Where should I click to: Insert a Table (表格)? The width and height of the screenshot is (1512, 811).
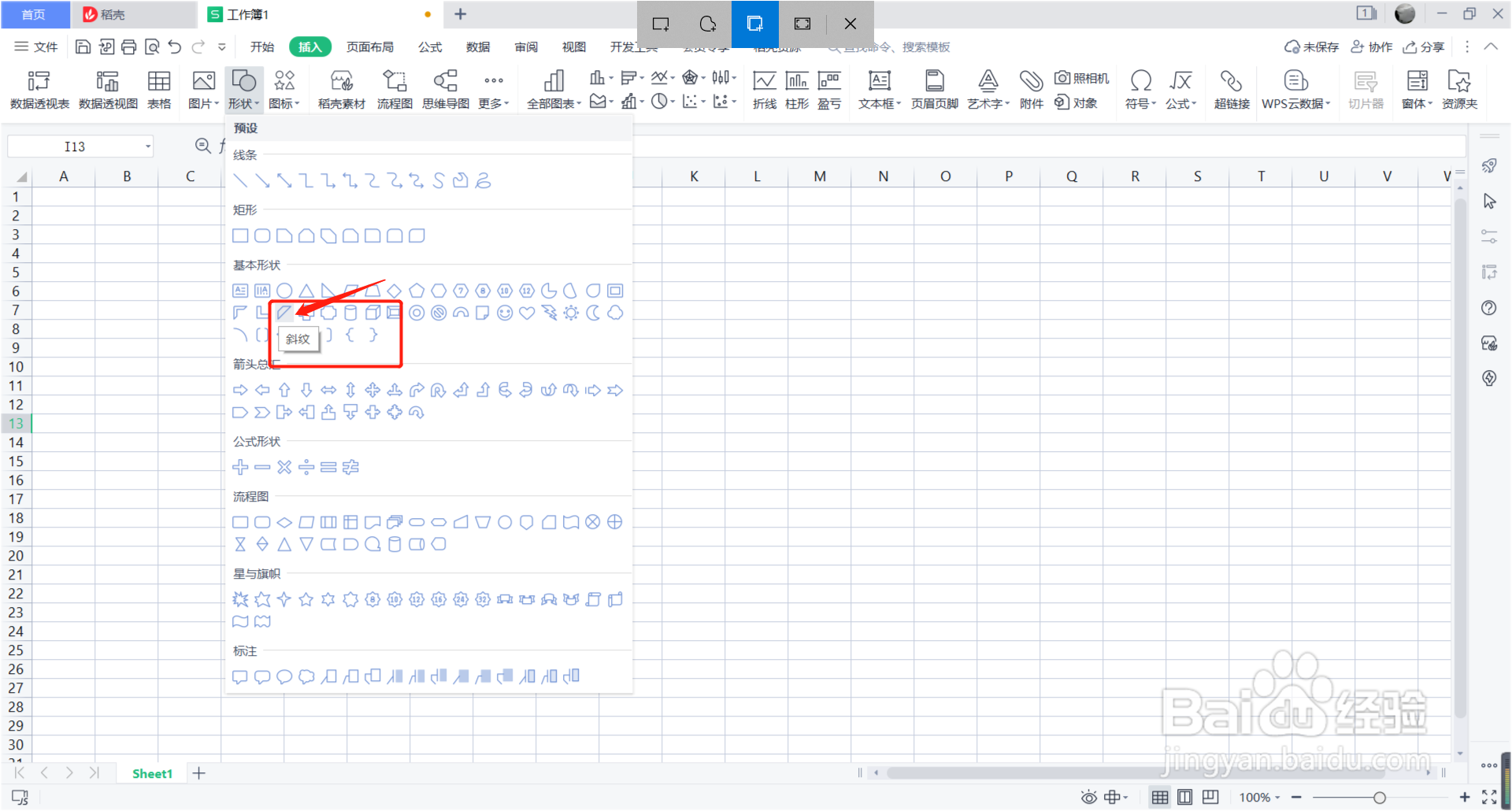[x=159, y=89]
